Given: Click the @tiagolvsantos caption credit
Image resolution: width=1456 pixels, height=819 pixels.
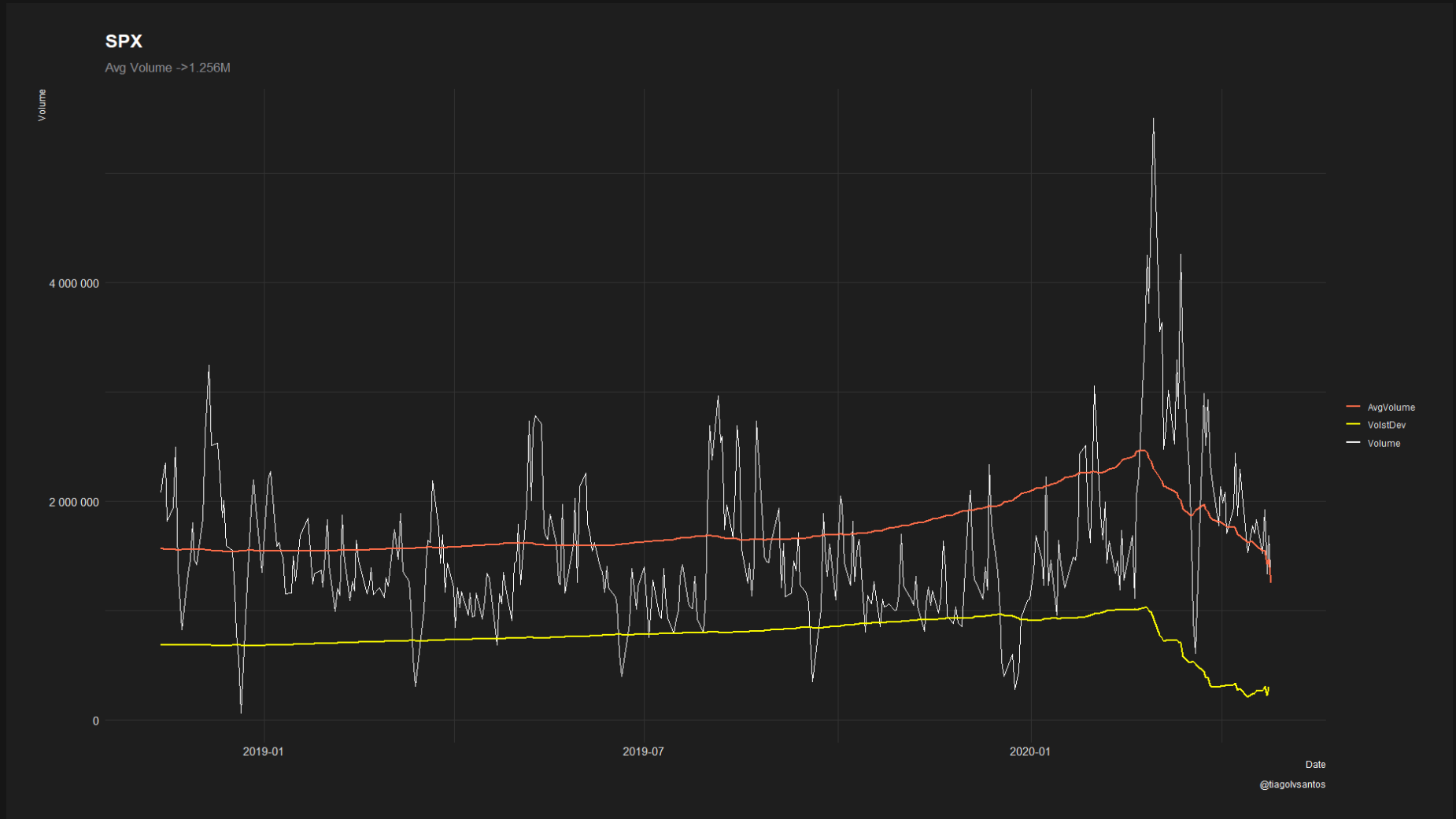Looking at the screenshot, I should 1292,784.
